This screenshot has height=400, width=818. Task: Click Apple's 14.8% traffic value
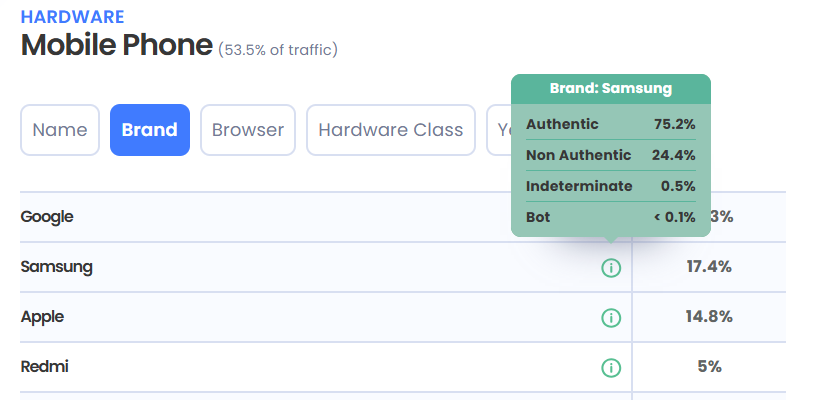tap(709, 317)
